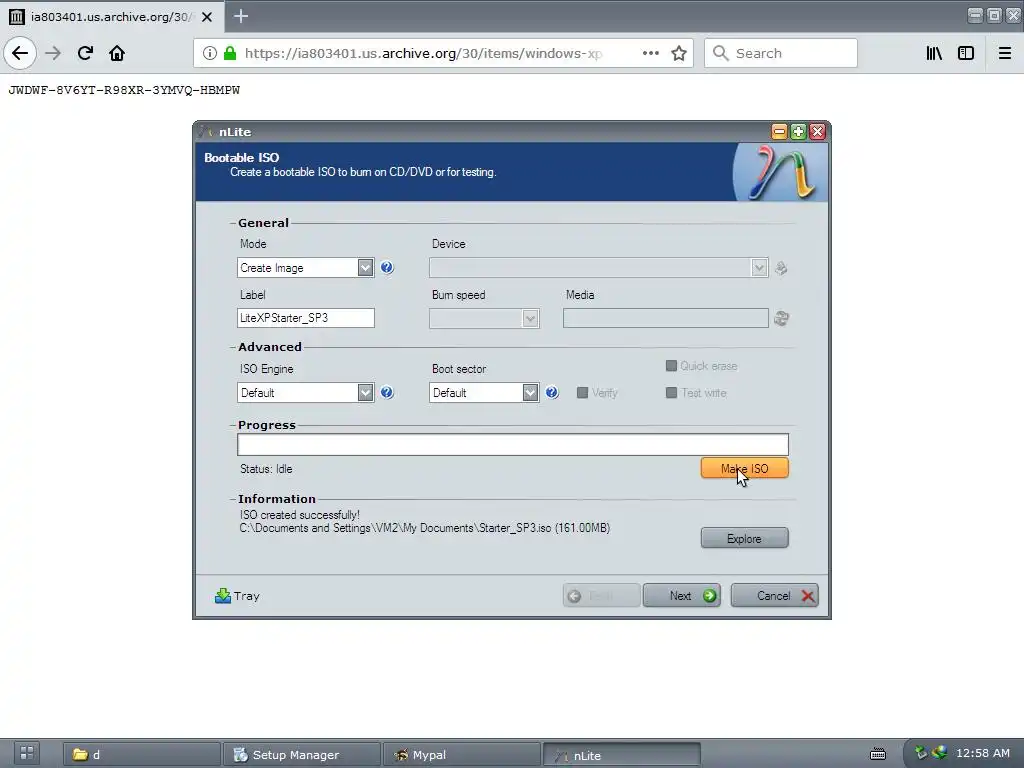The image size is (1024, 768).
Task: Send nLite to Tray
Action: (x=237, y=596)
